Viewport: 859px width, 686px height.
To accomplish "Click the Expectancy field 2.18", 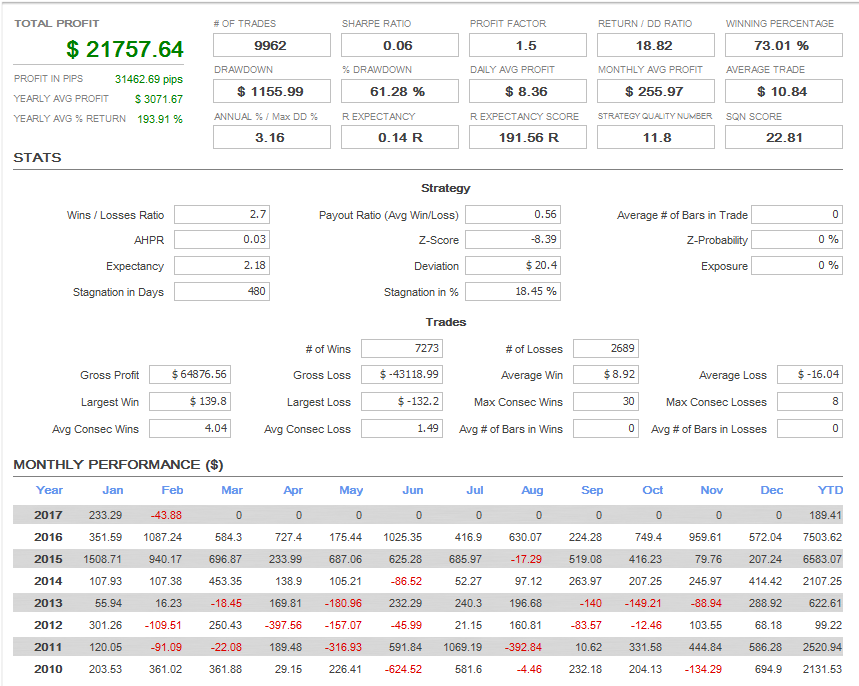I will coord(222,266).
